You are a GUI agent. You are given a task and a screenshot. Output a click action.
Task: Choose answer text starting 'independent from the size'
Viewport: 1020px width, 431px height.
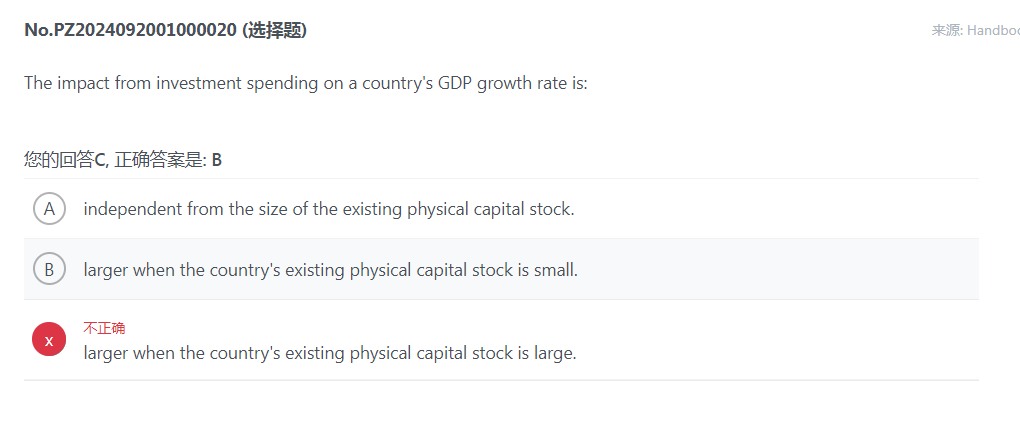point(329,209)
